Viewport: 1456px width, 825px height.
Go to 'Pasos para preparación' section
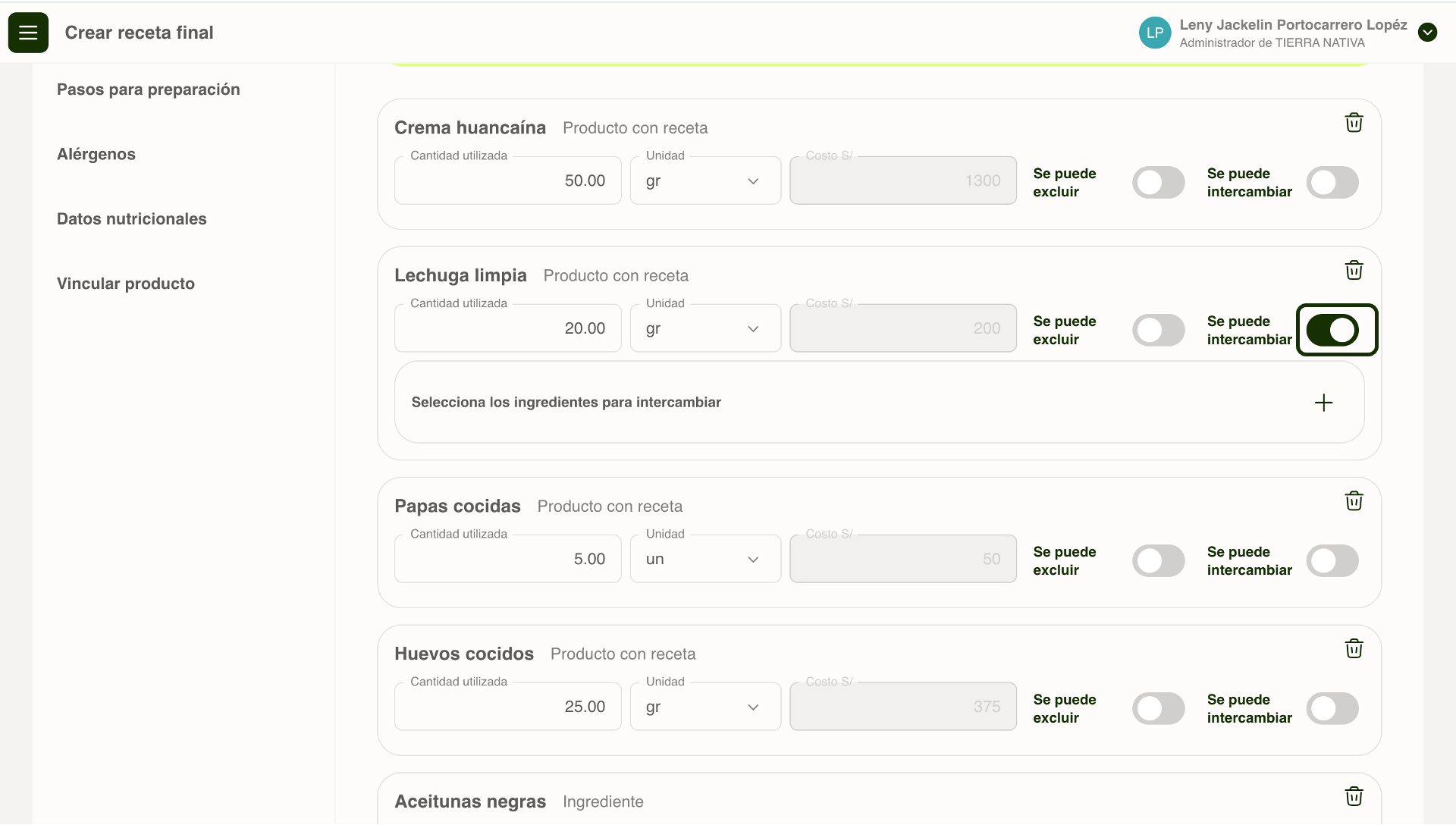coord(148,89)
